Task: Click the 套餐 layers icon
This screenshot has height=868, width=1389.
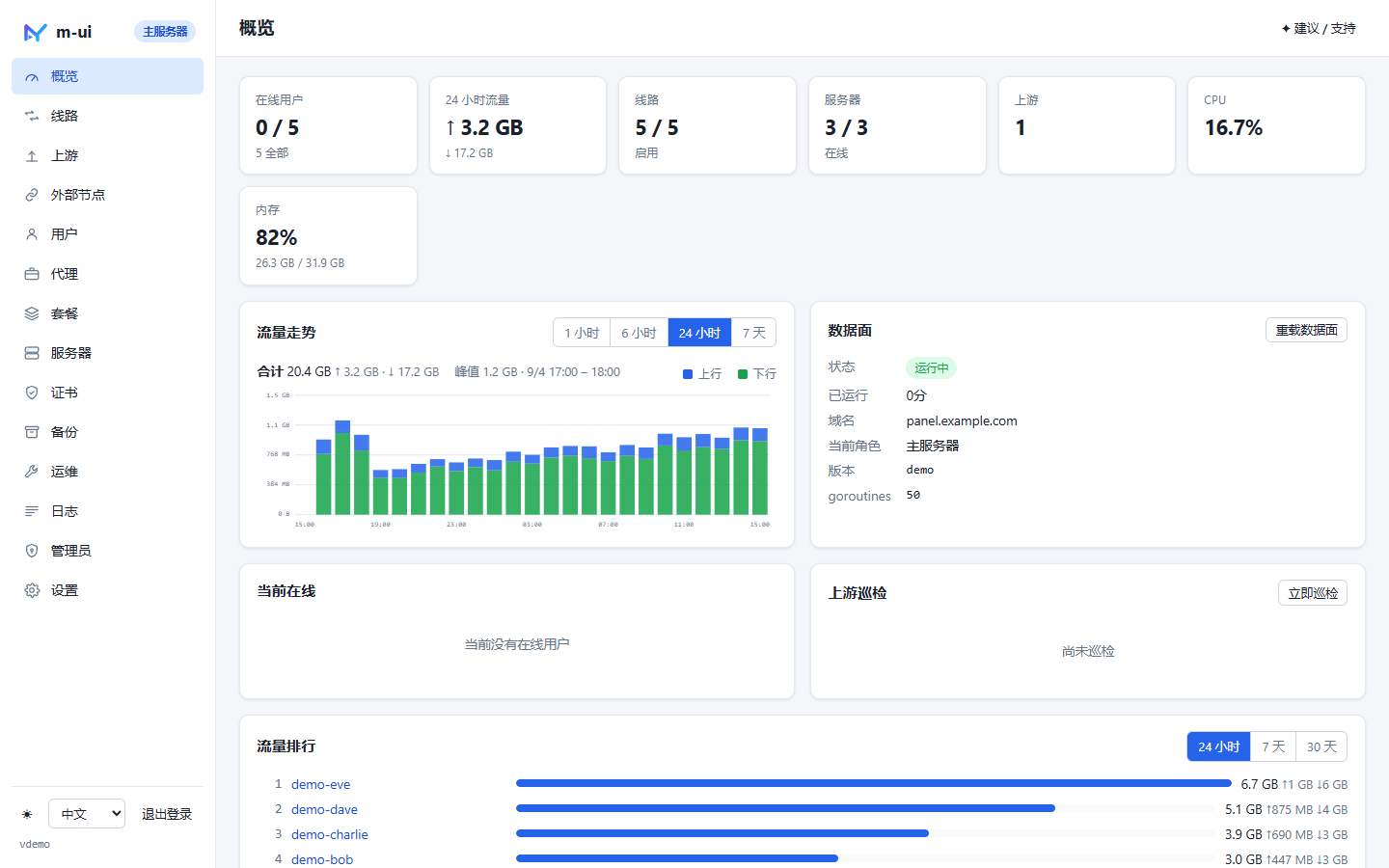Action: tap(32, 313)
